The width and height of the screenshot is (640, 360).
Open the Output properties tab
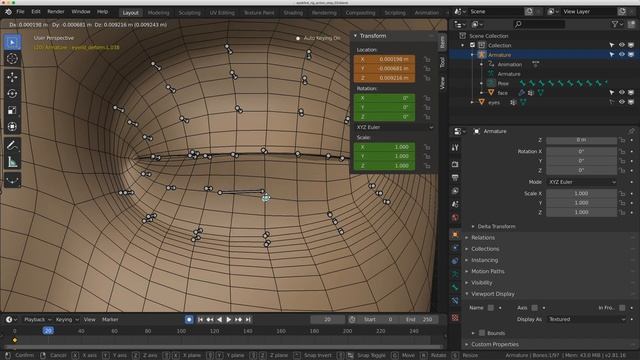[x=455, y=178]
